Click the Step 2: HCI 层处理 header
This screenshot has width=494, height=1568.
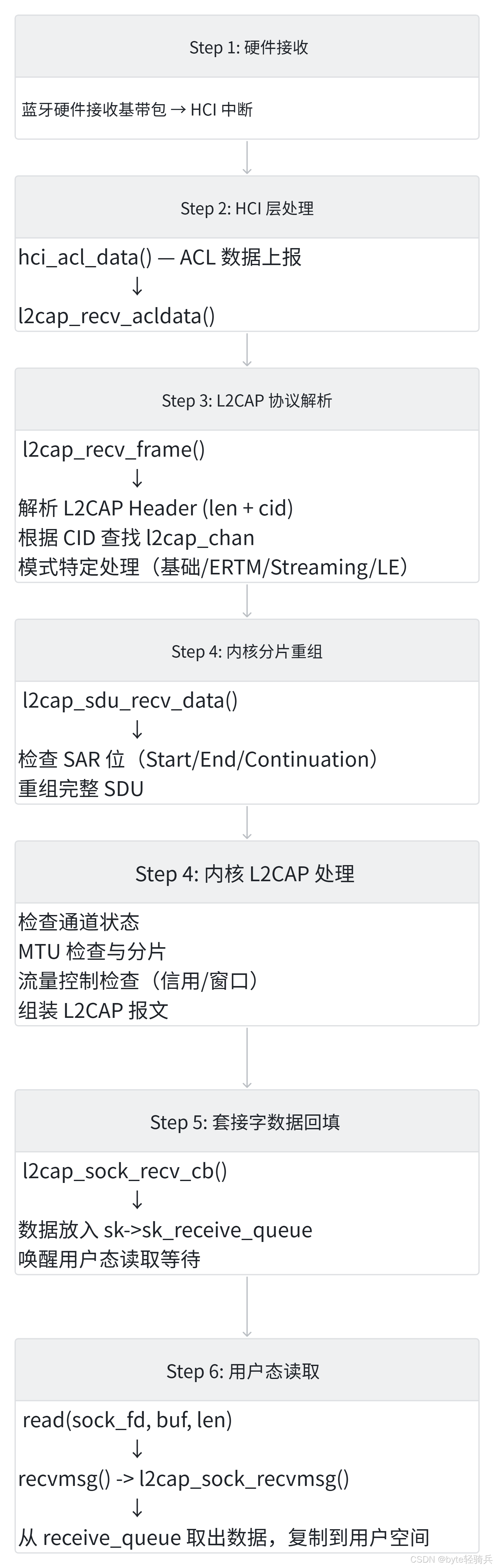(247, 208)
